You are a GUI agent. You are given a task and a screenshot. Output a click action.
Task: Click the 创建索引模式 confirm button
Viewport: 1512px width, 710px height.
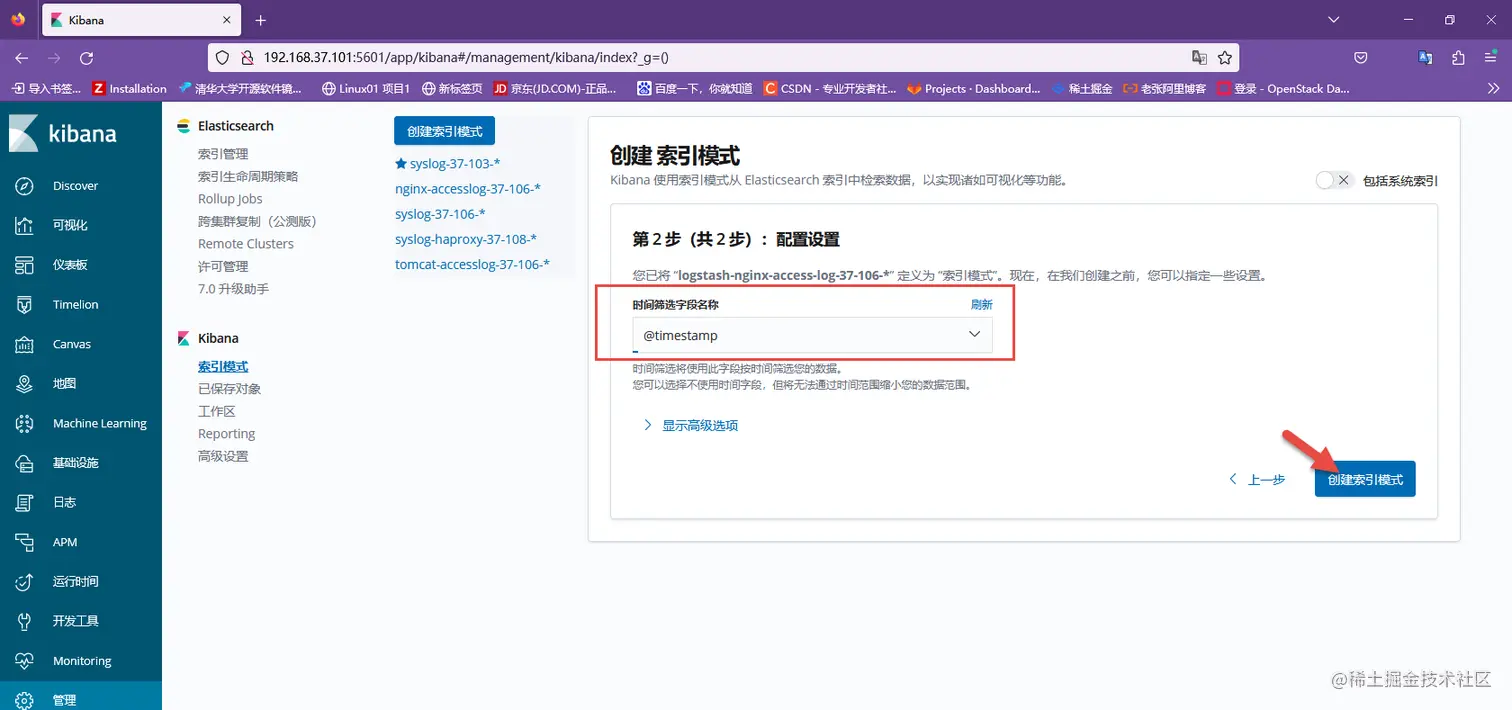coord(1364,479)
